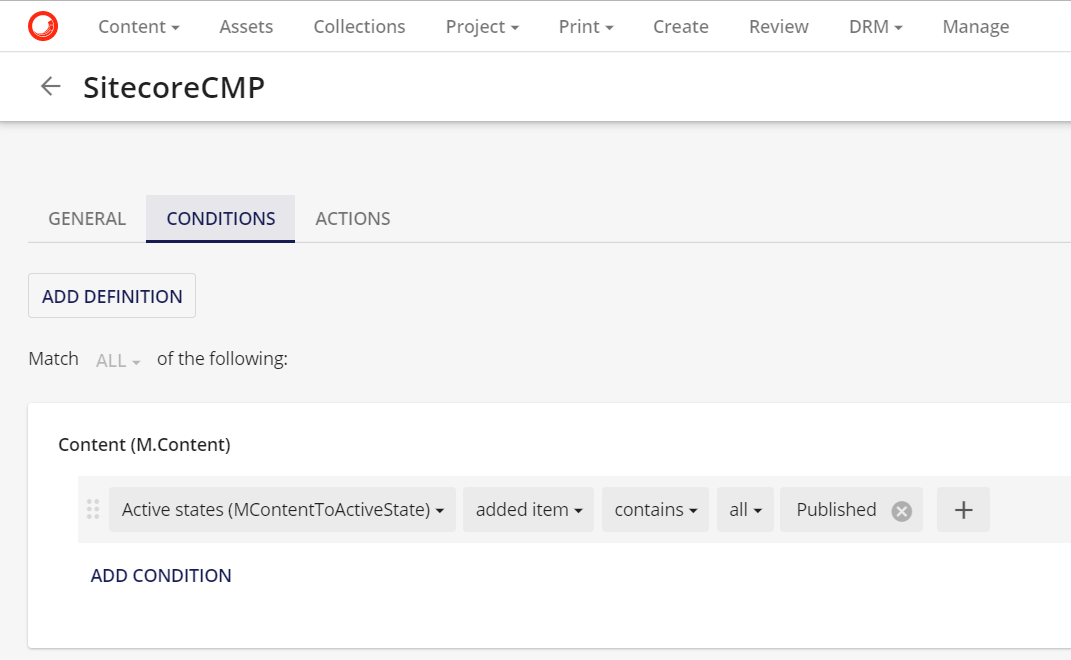The width and height of the screenshot is (1071, 660).
Task: Select the Assets menu item
Action: coord(245,26)
